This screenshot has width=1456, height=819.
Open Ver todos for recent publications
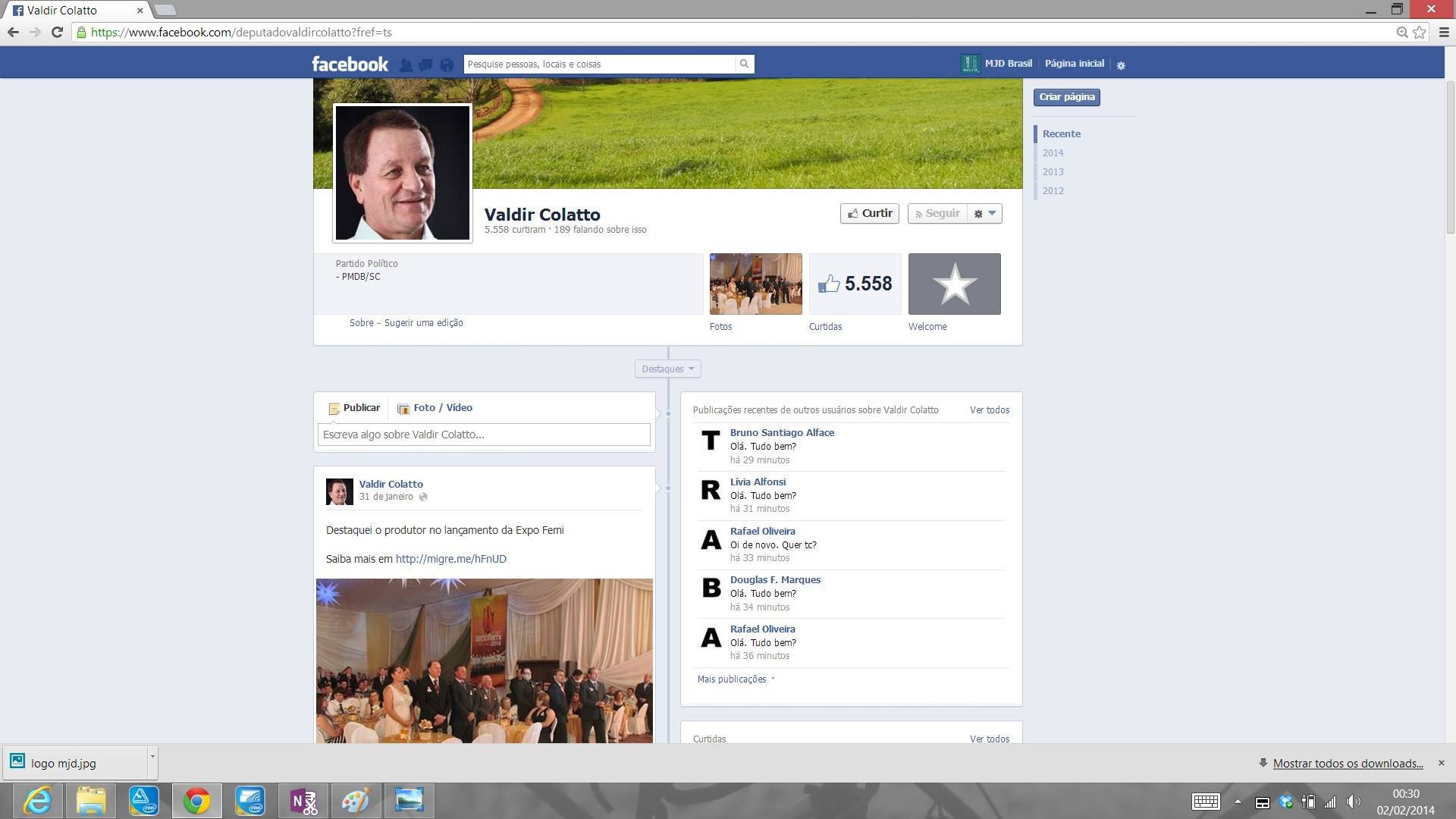(989, 410)
